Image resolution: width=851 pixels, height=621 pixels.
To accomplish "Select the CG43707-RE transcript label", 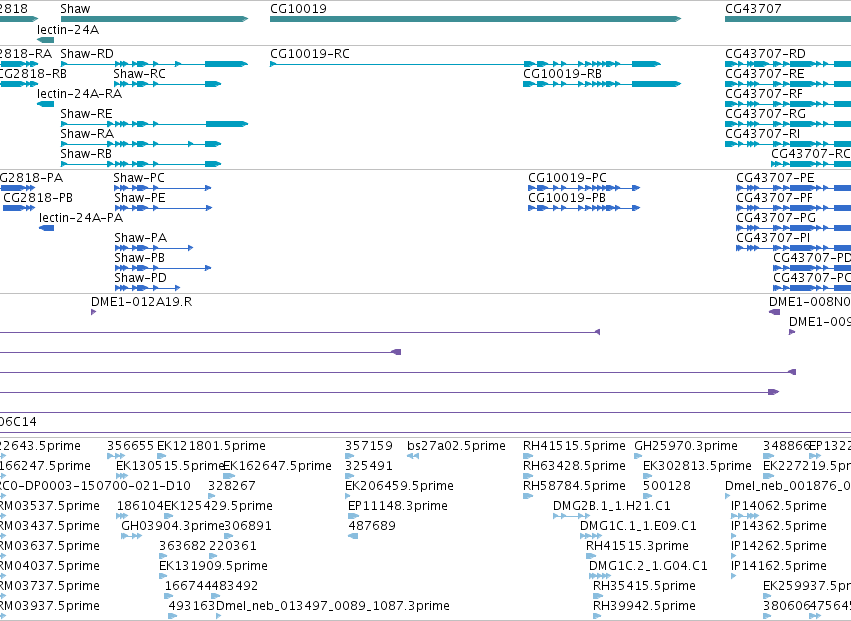I will pos(765,74).
